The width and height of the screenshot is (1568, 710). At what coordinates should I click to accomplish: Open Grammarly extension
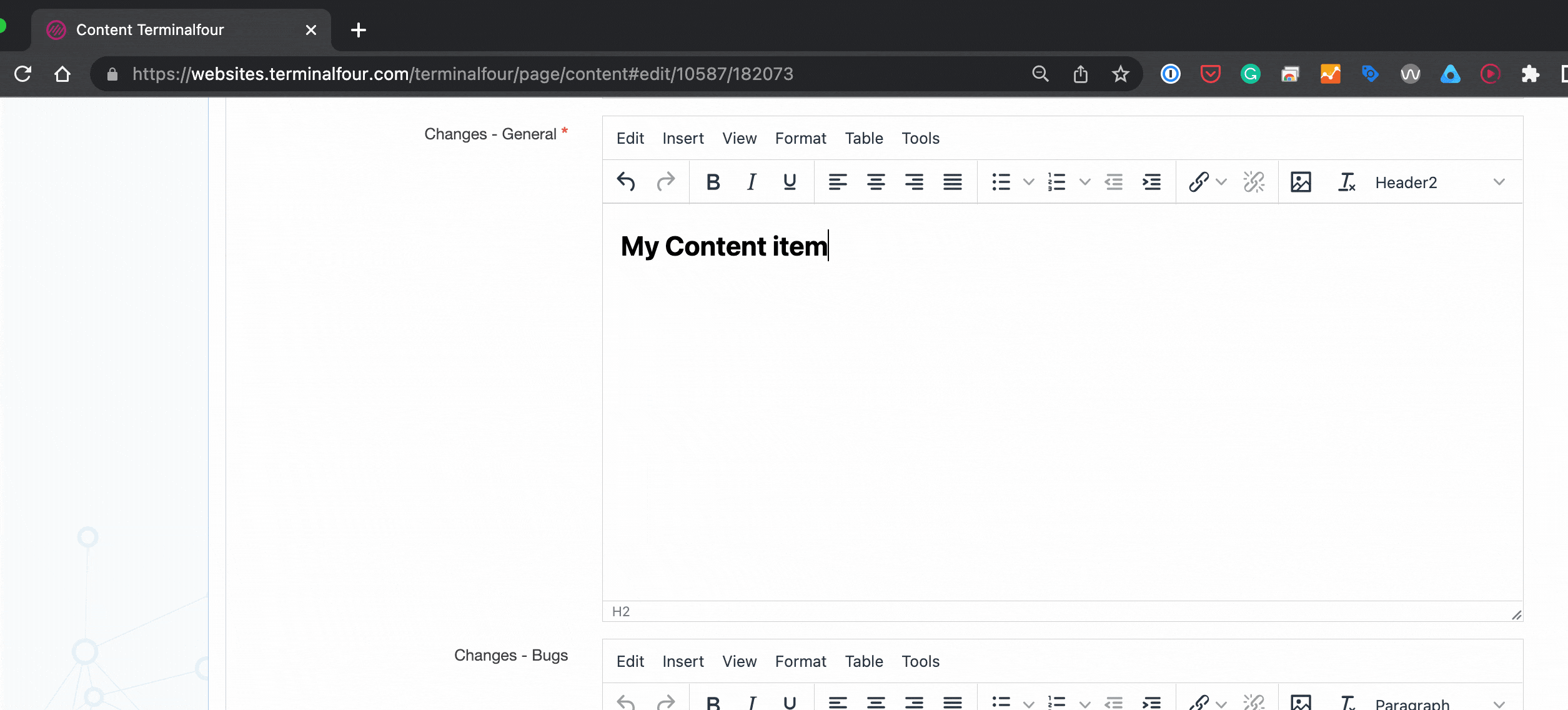(1250, 74)
